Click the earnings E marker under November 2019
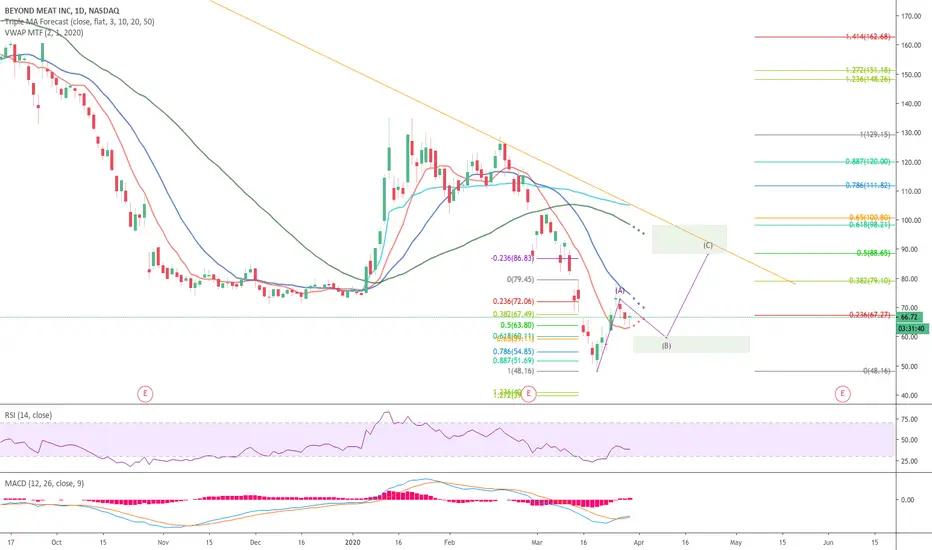 tap(144, 394)
